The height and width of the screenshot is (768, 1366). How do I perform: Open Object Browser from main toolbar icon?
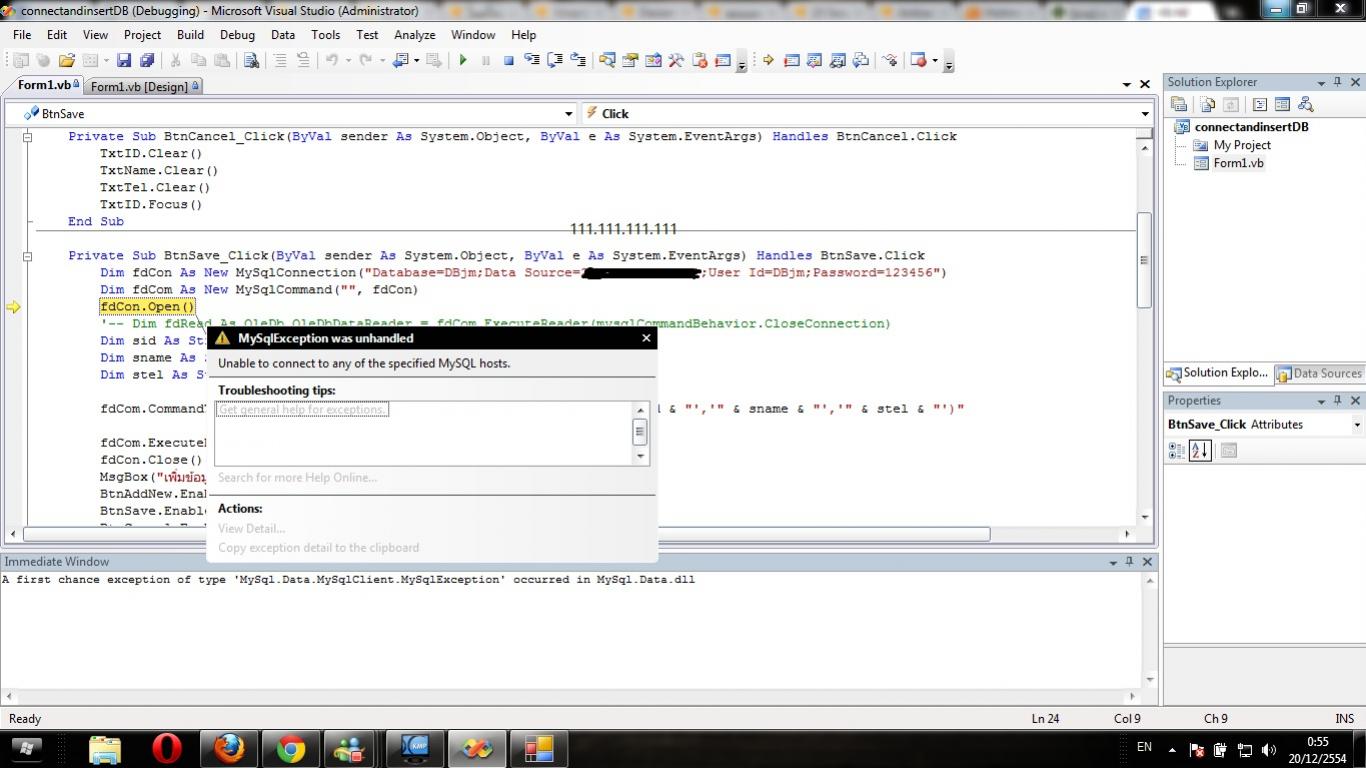coord(653,60)
